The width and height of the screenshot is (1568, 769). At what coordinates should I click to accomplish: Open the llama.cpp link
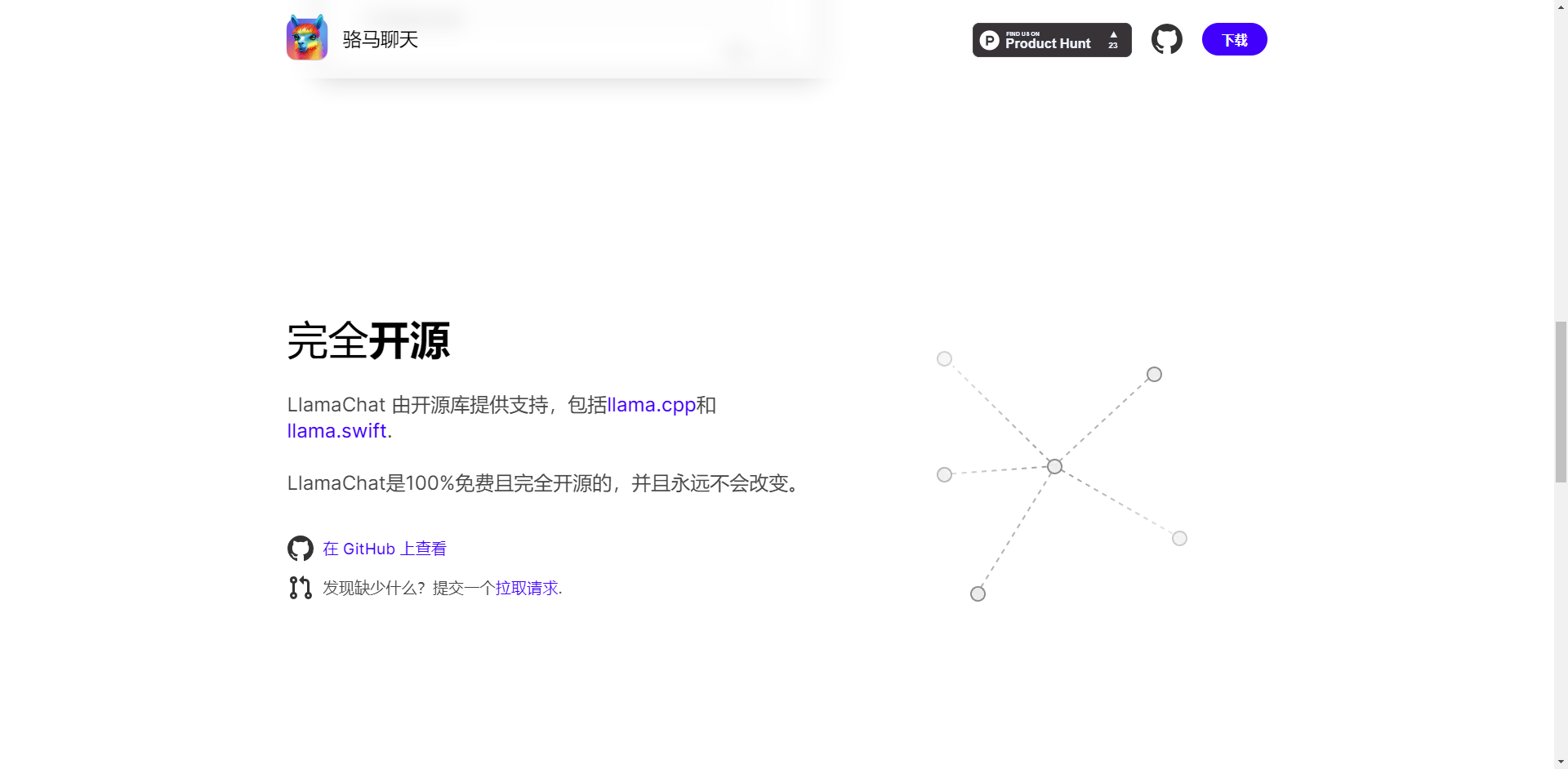coord(651,405)
